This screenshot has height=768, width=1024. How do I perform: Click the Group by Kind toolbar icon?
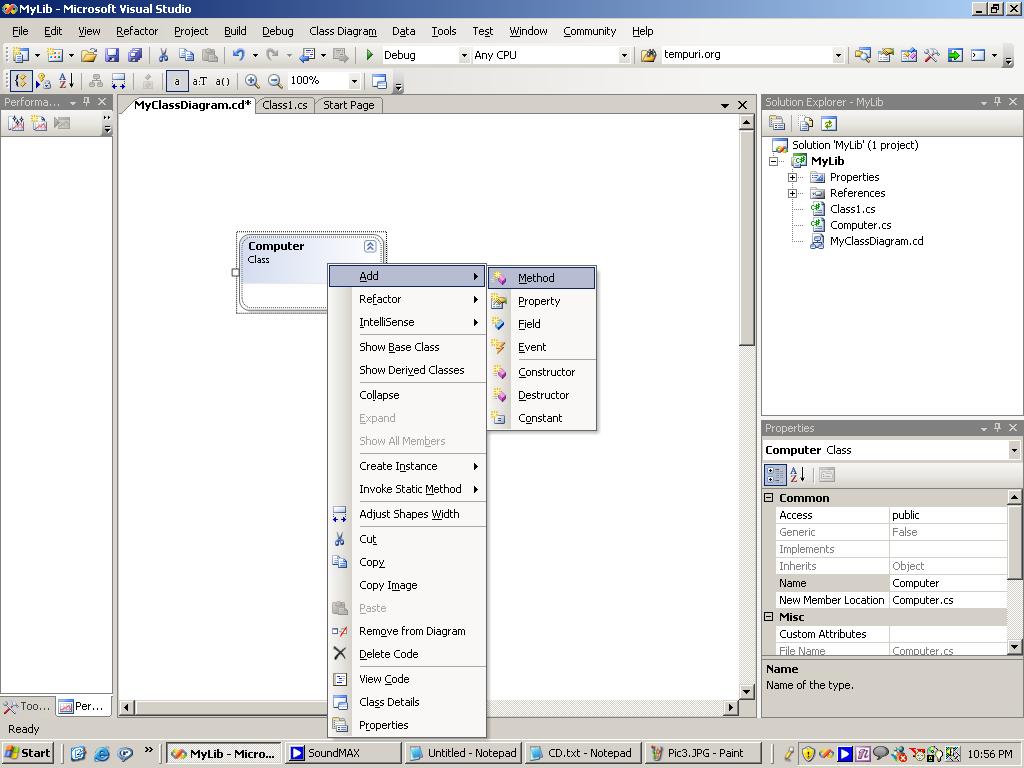[22, 81]
